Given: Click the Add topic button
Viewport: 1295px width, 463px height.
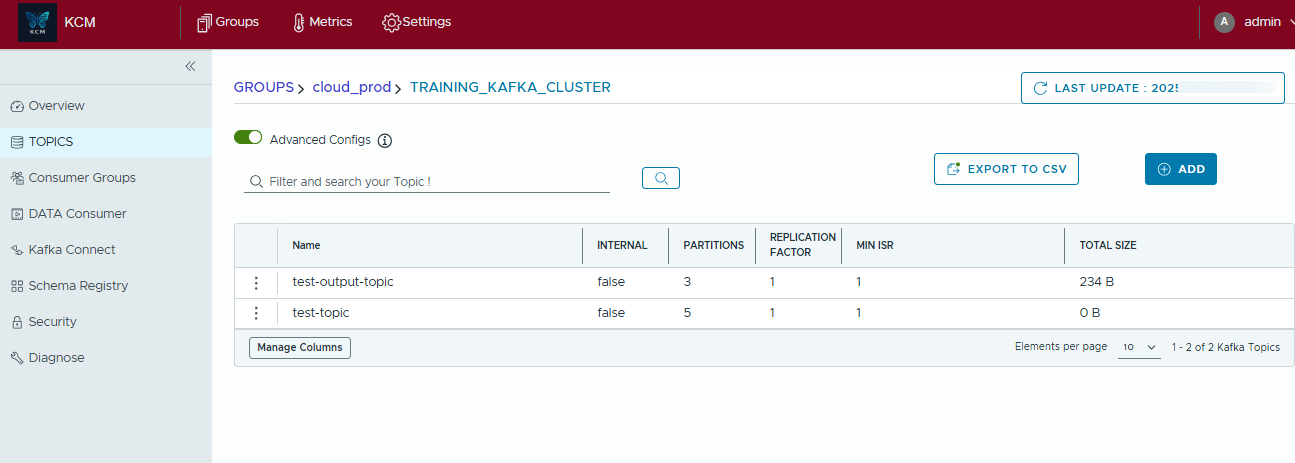Looking at the screenshot, I should click(1180, 169).
